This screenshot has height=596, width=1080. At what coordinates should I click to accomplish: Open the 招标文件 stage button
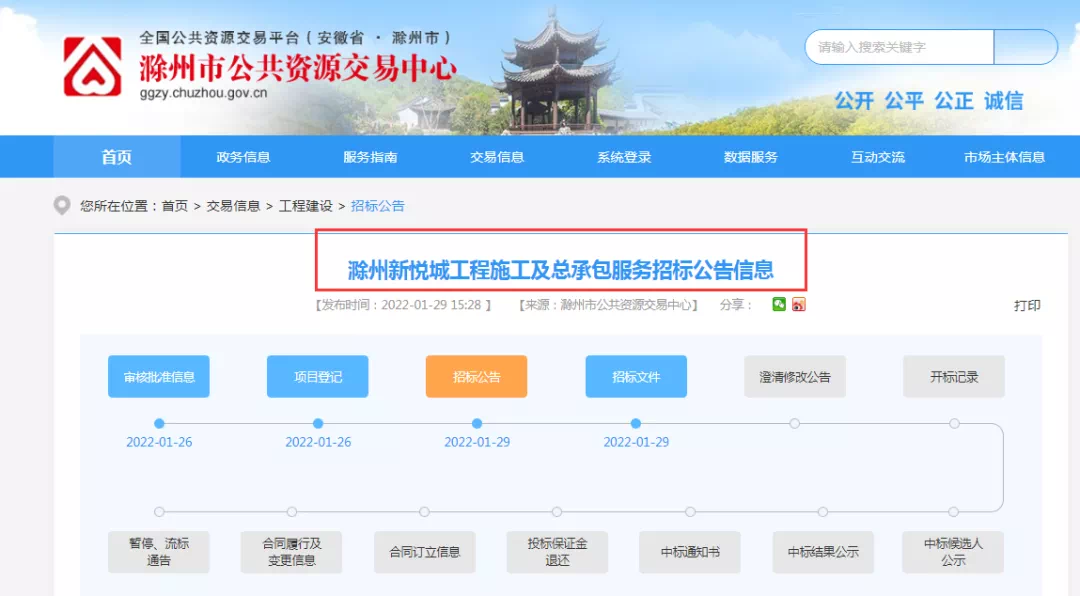(636, 376)
